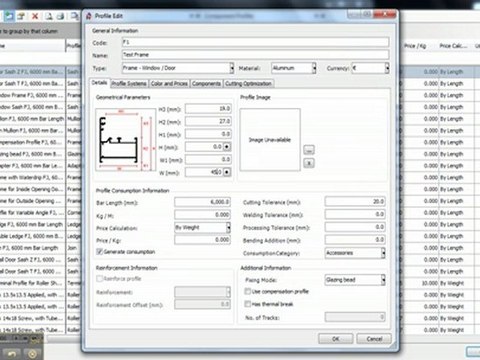
Task: Click the edit icon left of the red X
Action: pos(22,16)
